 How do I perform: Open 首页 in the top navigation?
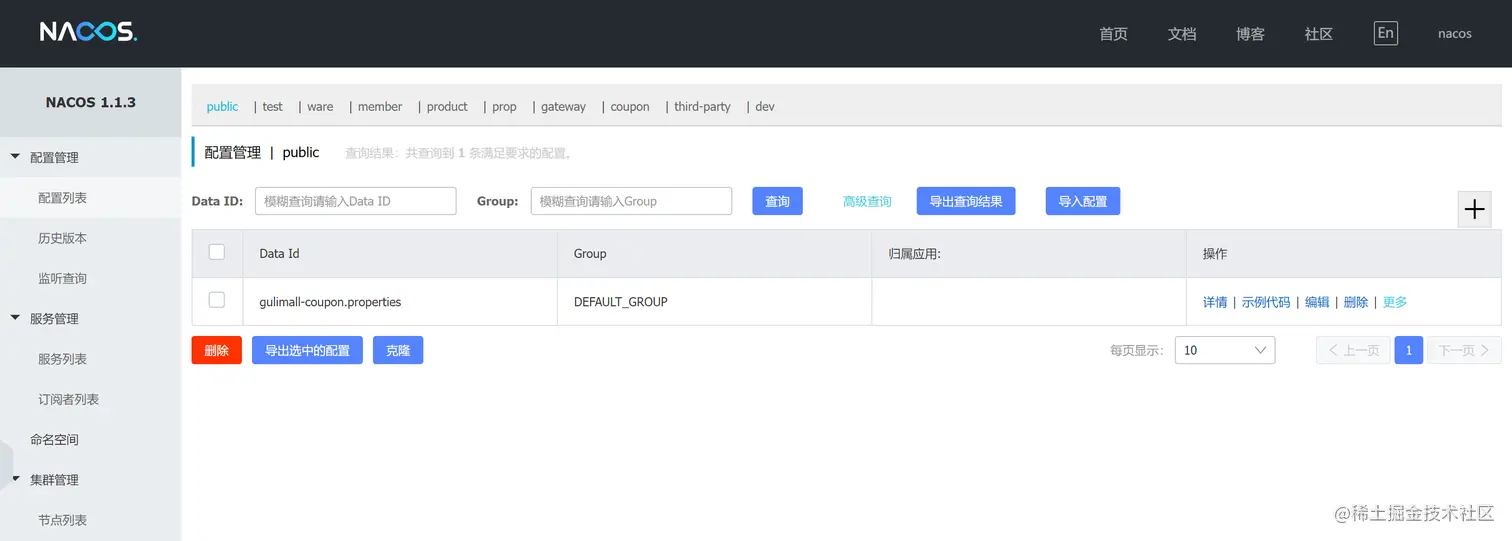[x=1113, y=33]
